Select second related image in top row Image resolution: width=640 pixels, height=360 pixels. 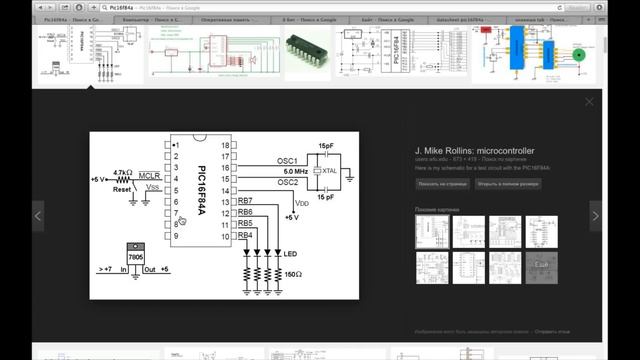(x=469, y=232)
